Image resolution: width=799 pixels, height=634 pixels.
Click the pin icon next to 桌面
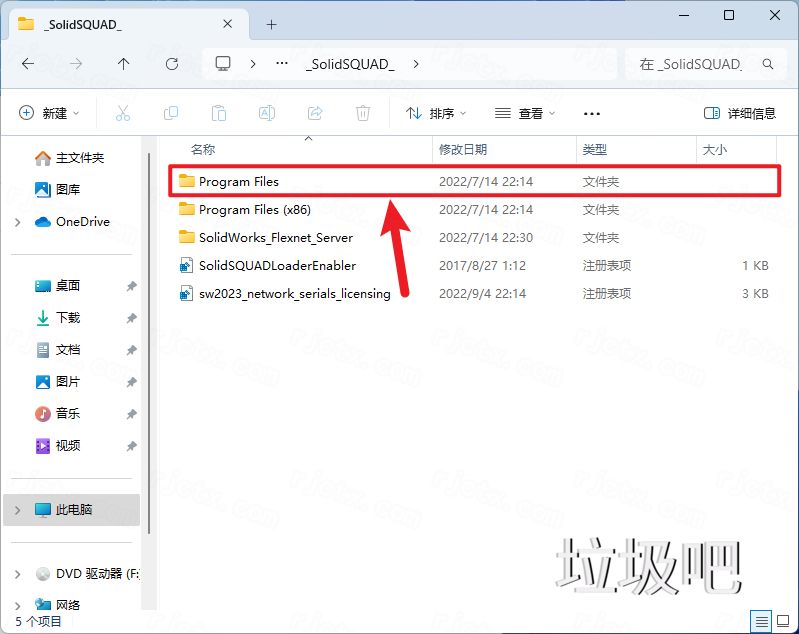pyautogui.click(x=131, y=286)
